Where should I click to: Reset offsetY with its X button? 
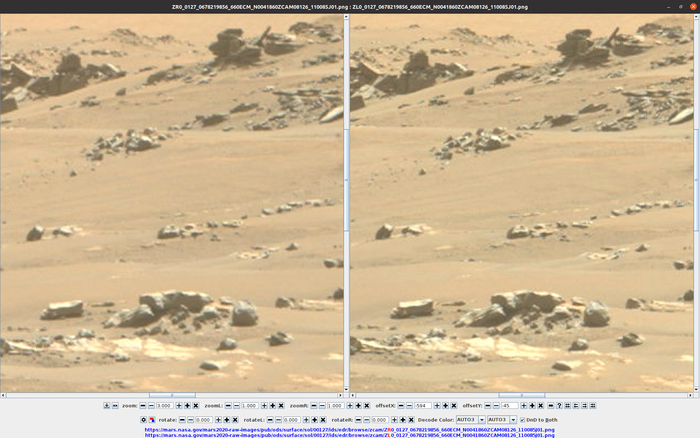pos(541,405)
